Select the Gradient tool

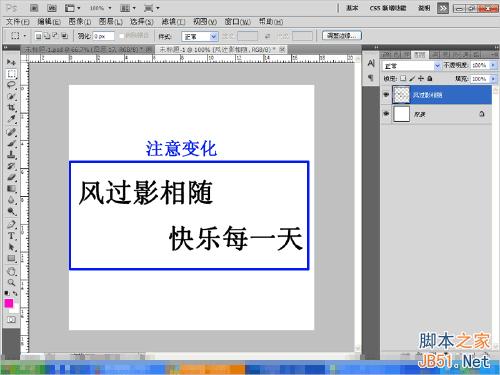(11, 188)
